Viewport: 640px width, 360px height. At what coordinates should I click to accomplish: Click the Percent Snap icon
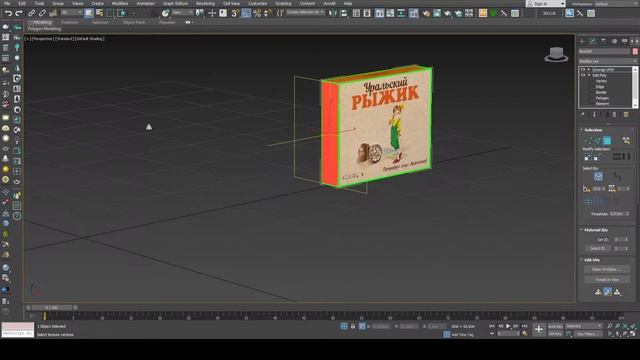coord(257,13)
